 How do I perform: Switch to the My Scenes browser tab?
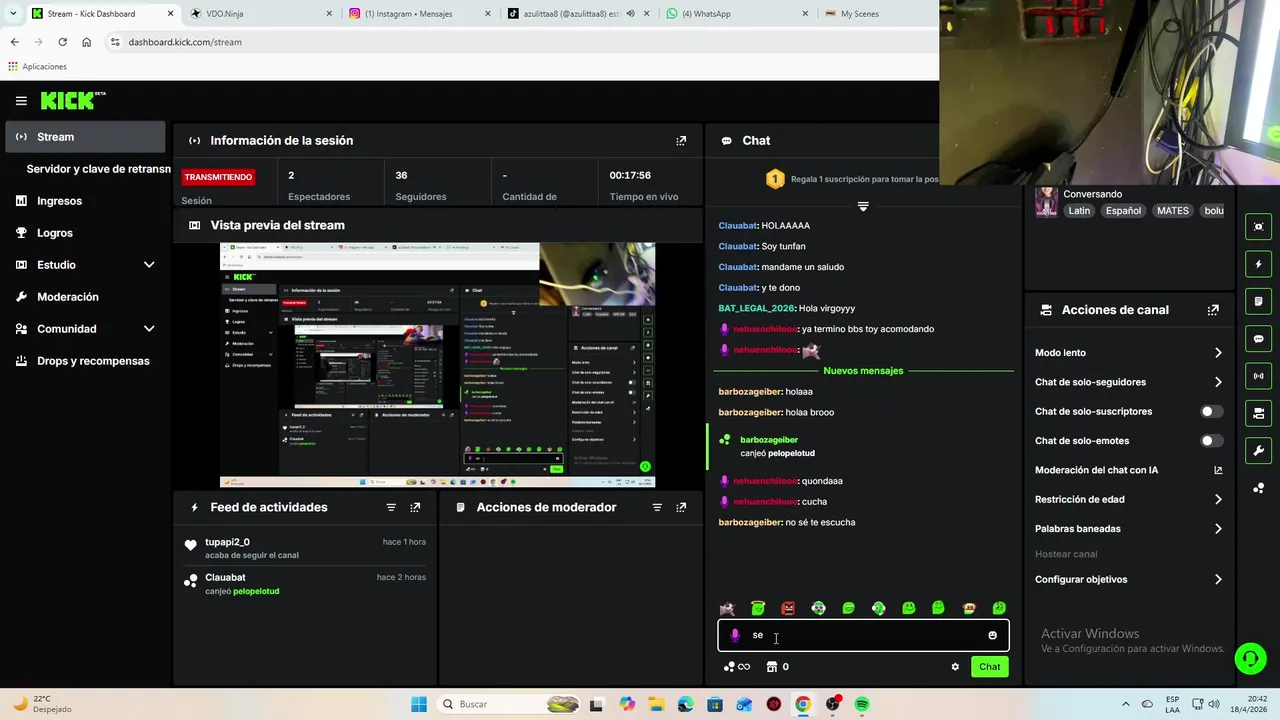pos(876,14)
